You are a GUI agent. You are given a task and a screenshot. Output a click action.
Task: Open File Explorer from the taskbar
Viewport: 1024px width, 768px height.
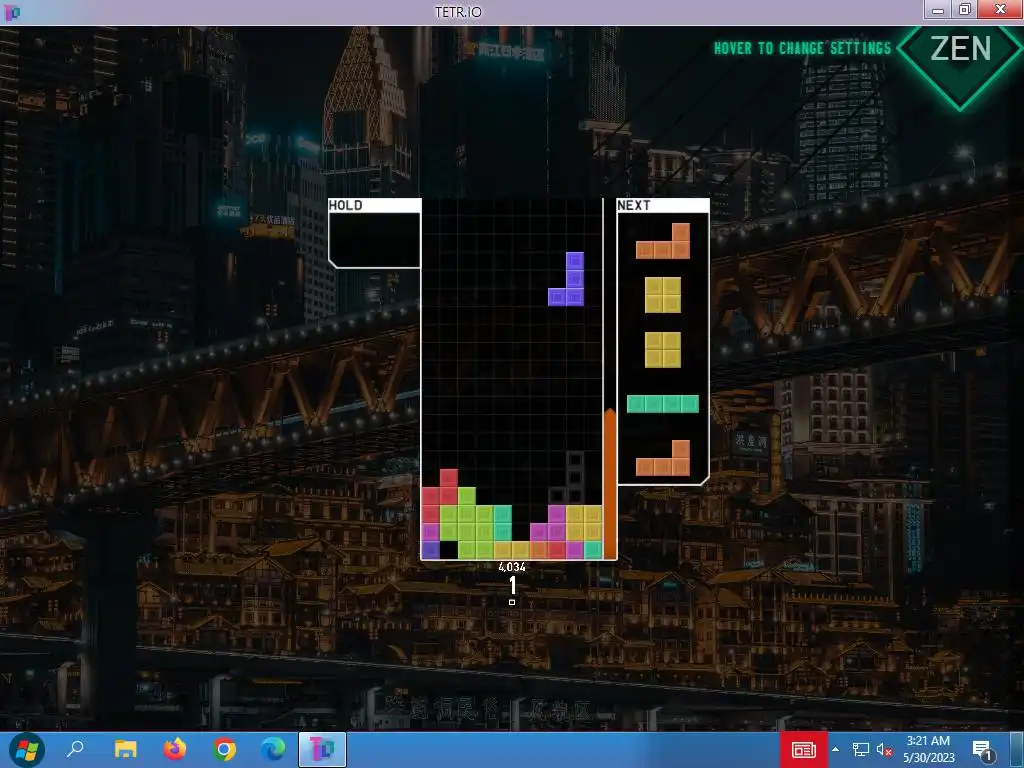(125, 749)
